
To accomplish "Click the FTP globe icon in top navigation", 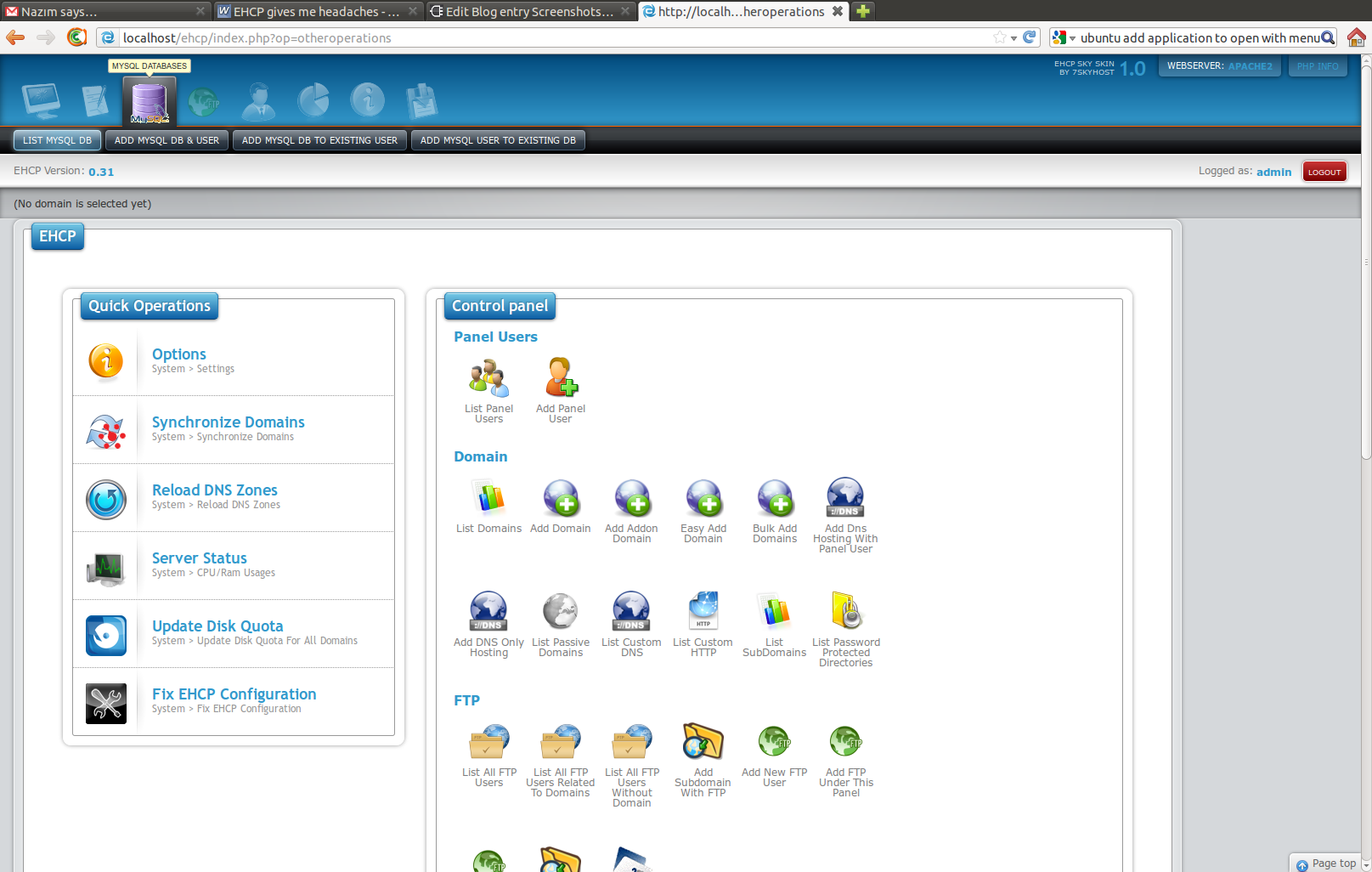I will [204, 103].
